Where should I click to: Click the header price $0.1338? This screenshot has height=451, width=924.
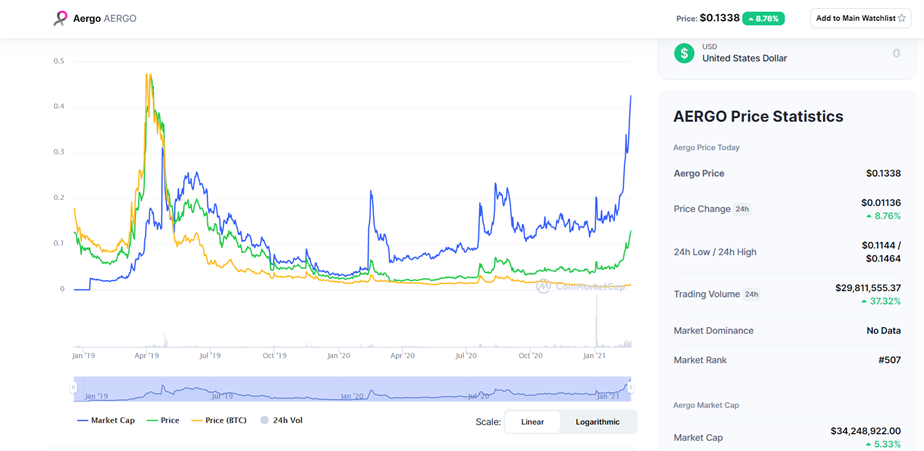720,18
